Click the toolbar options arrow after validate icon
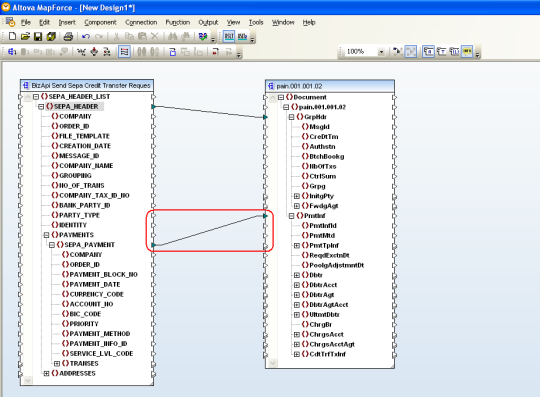The image size is (540, 397). point(213,39)
